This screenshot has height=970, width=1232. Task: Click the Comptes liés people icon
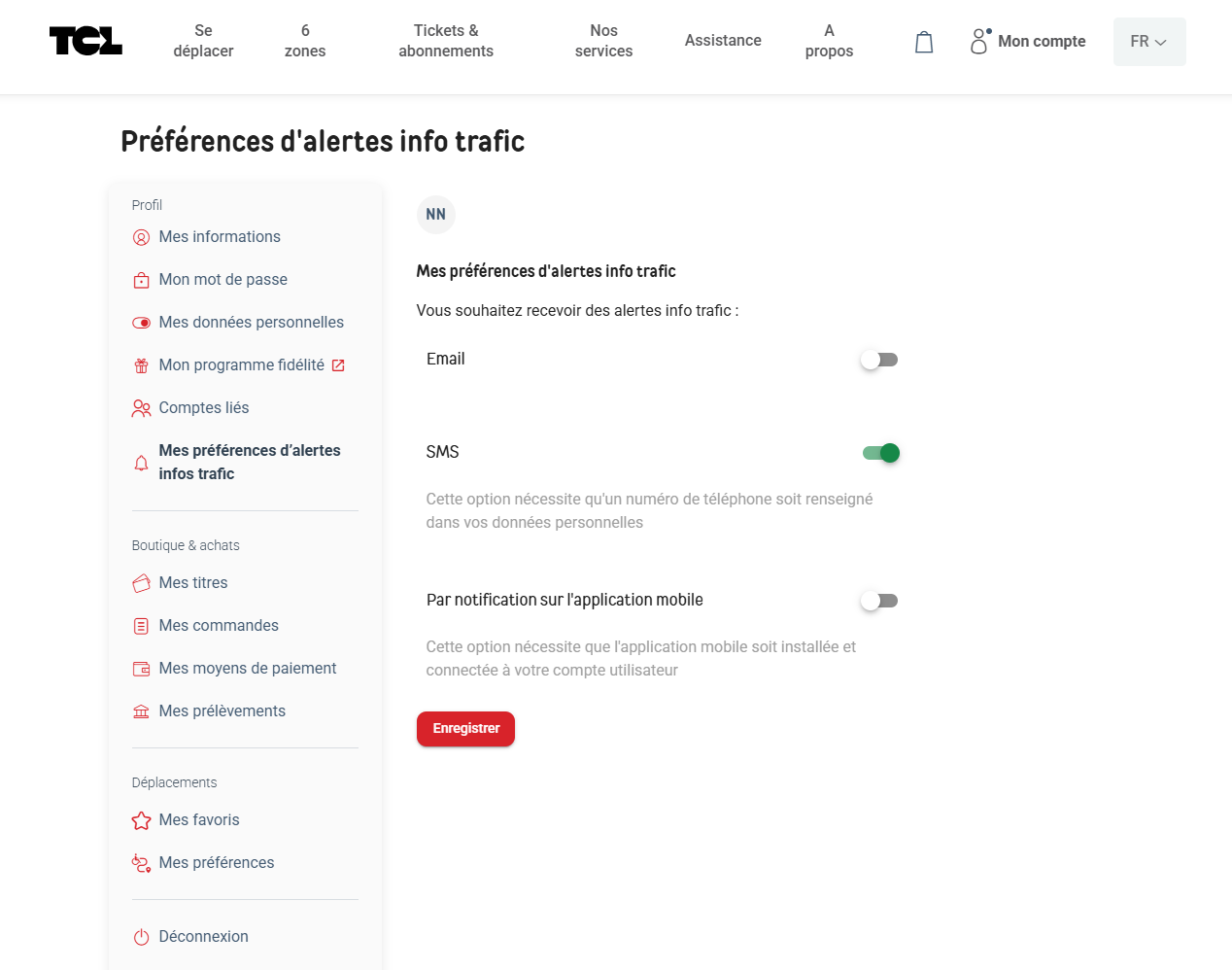click(x=141, y=408)
